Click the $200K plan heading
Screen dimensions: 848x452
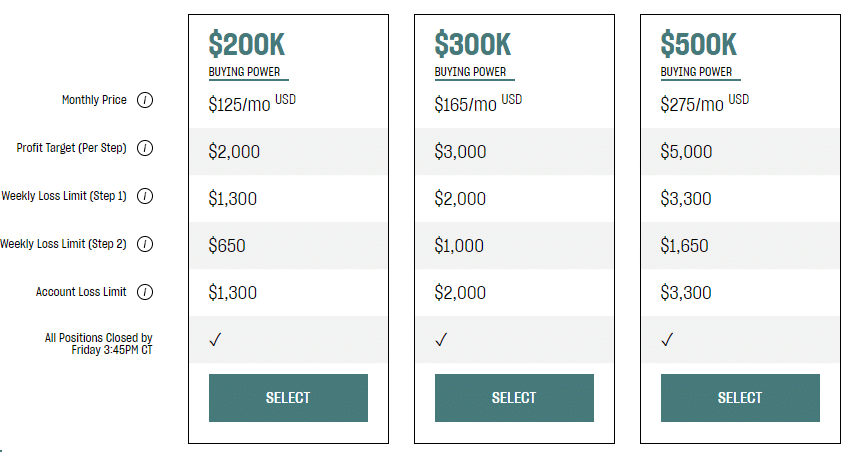click(x=247, y=44)
